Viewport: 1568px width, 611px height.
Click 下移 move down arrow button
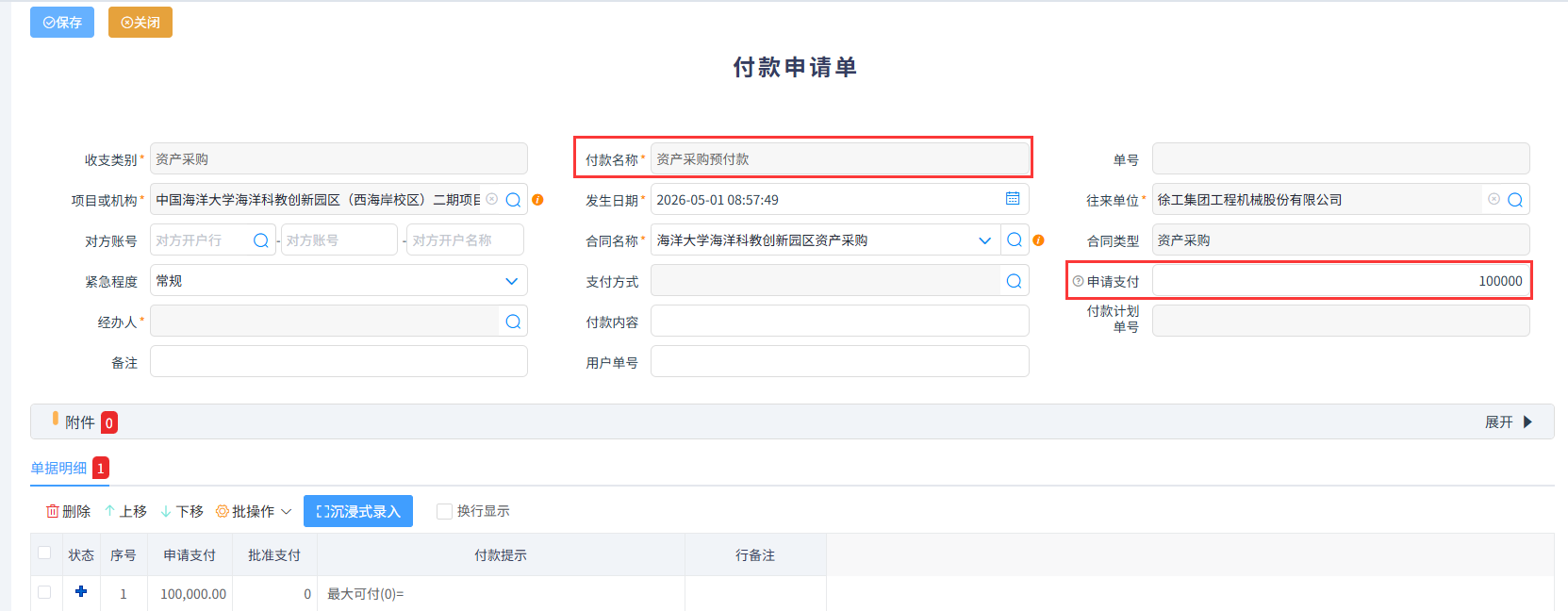tap(182, 511)
